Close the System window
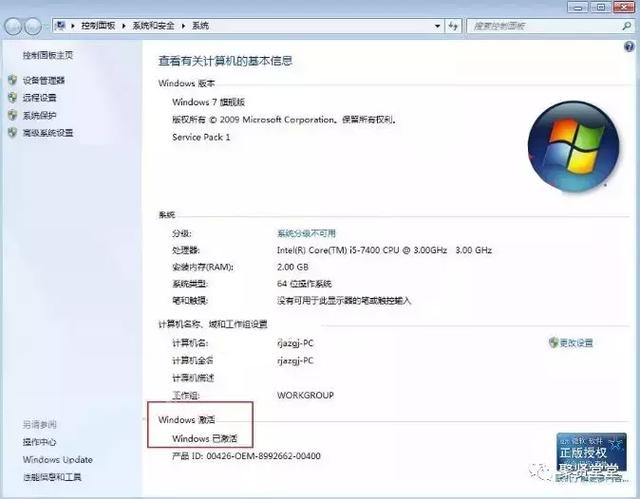Viewport: 640px width, 499px height. point(624,7)
